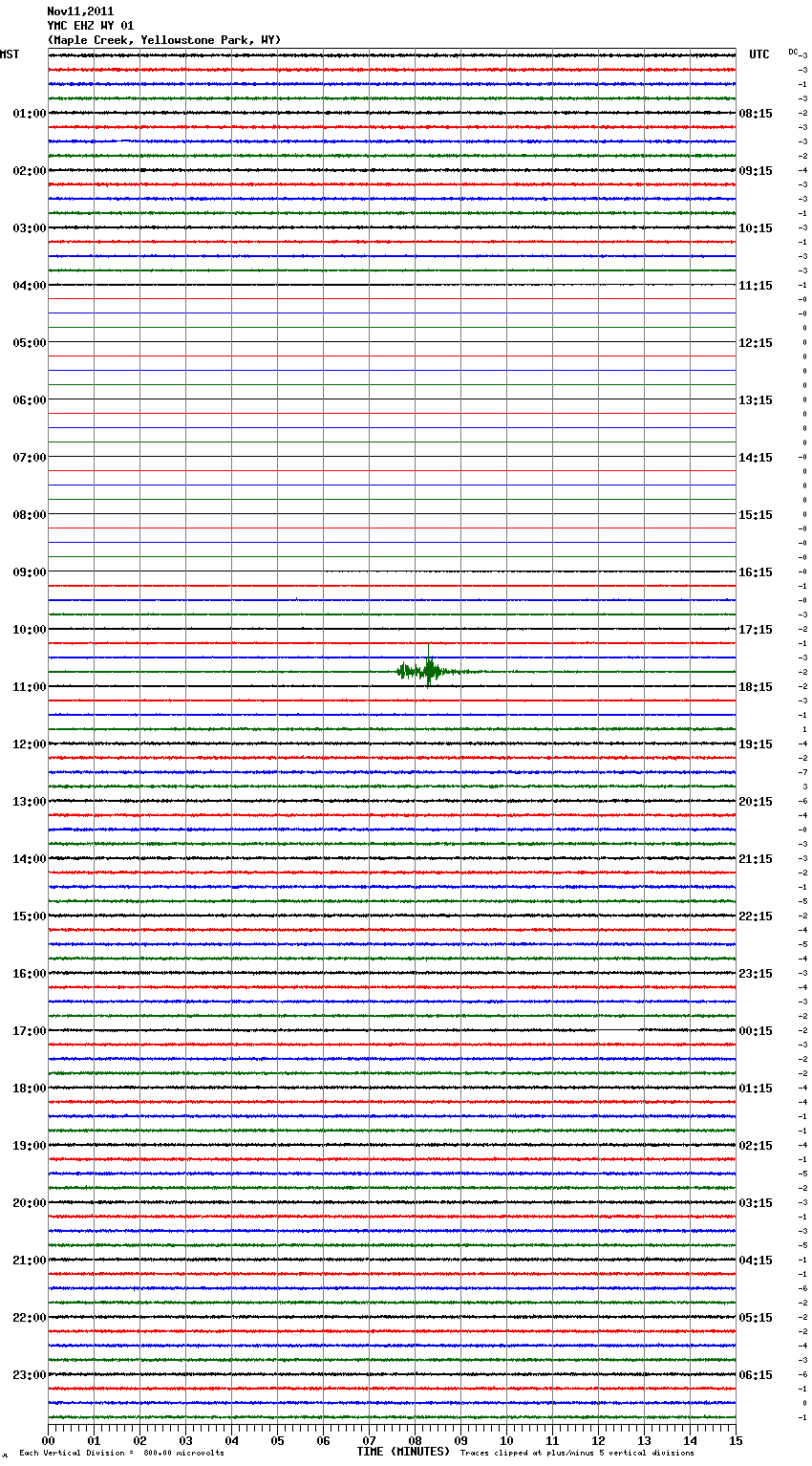Click the 16:15 UTC time label
Screen dimensions: 812x1466
pos(756,572)
